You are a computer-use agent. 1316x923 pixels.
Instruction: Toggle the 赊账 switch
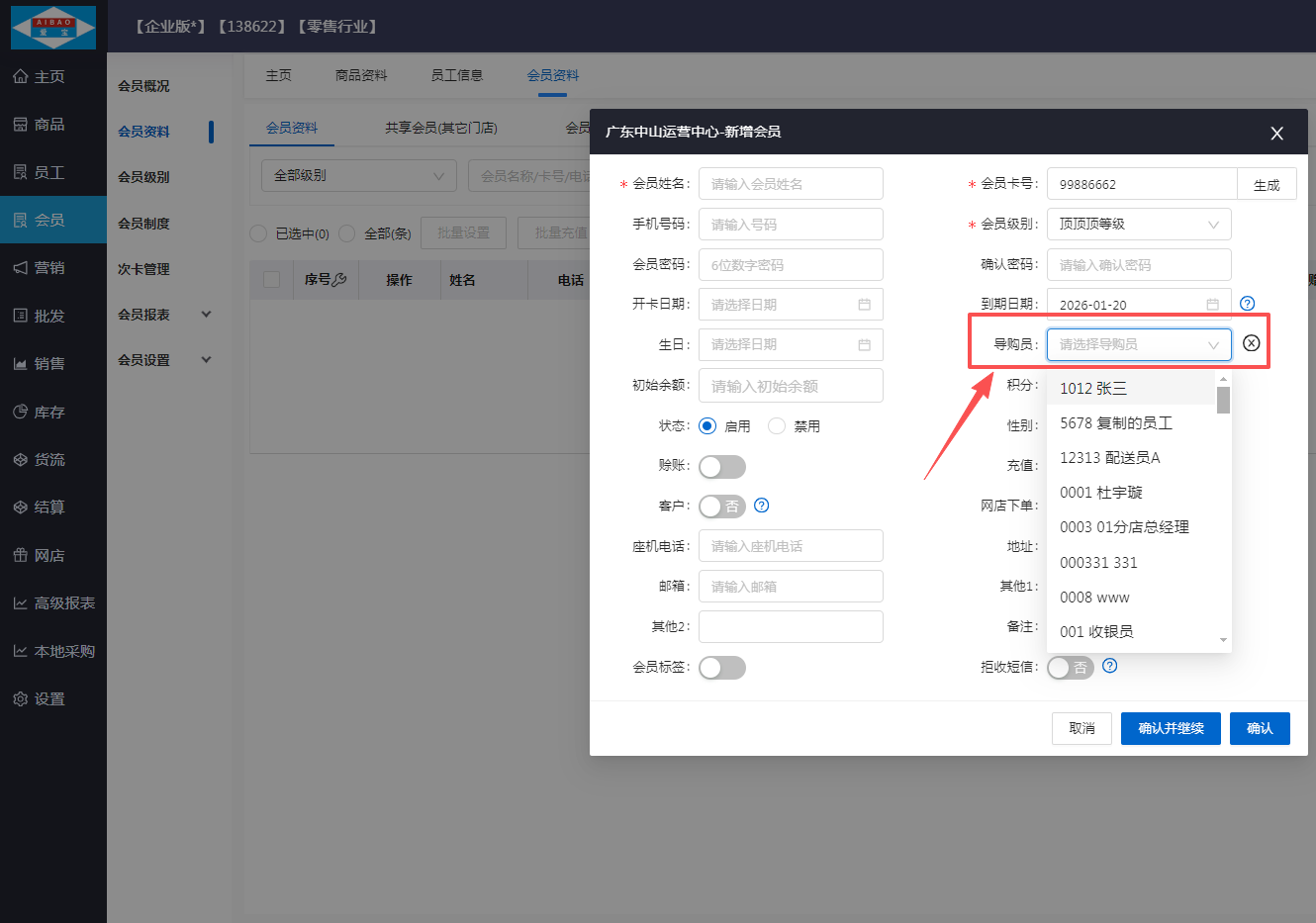coord(721,466)
